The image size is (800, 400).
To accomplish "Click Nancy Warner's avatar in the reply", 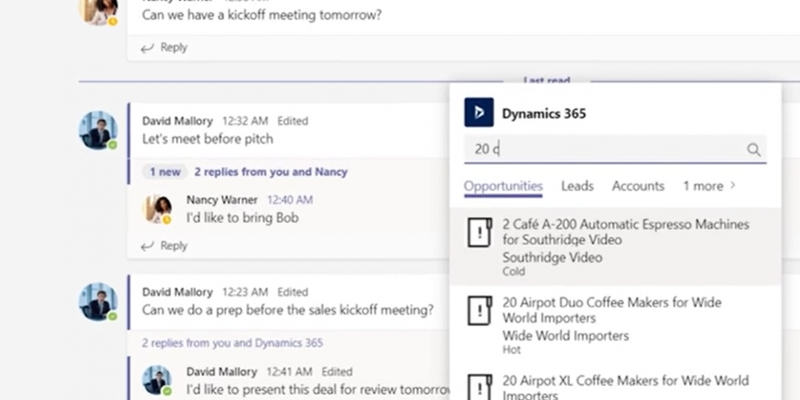I will coord(158,209).
